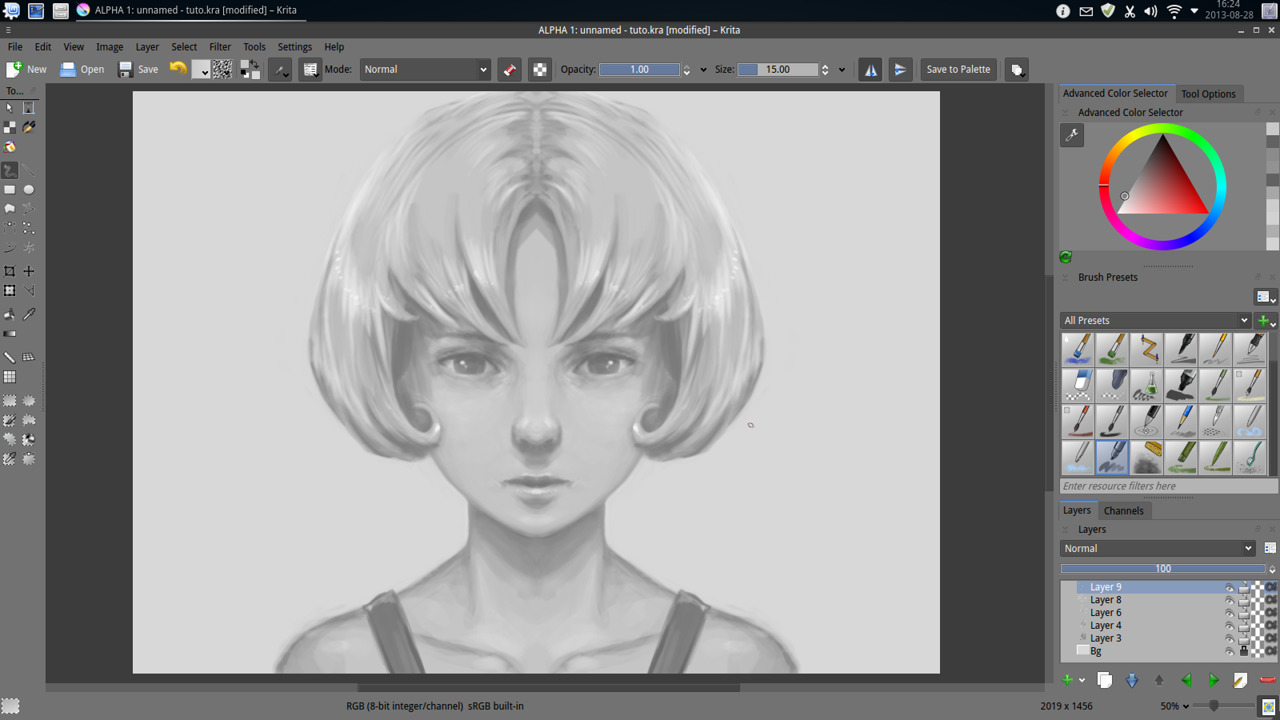Choose the Crop tool
The image size is (1280, 720).
click(10, 271)
